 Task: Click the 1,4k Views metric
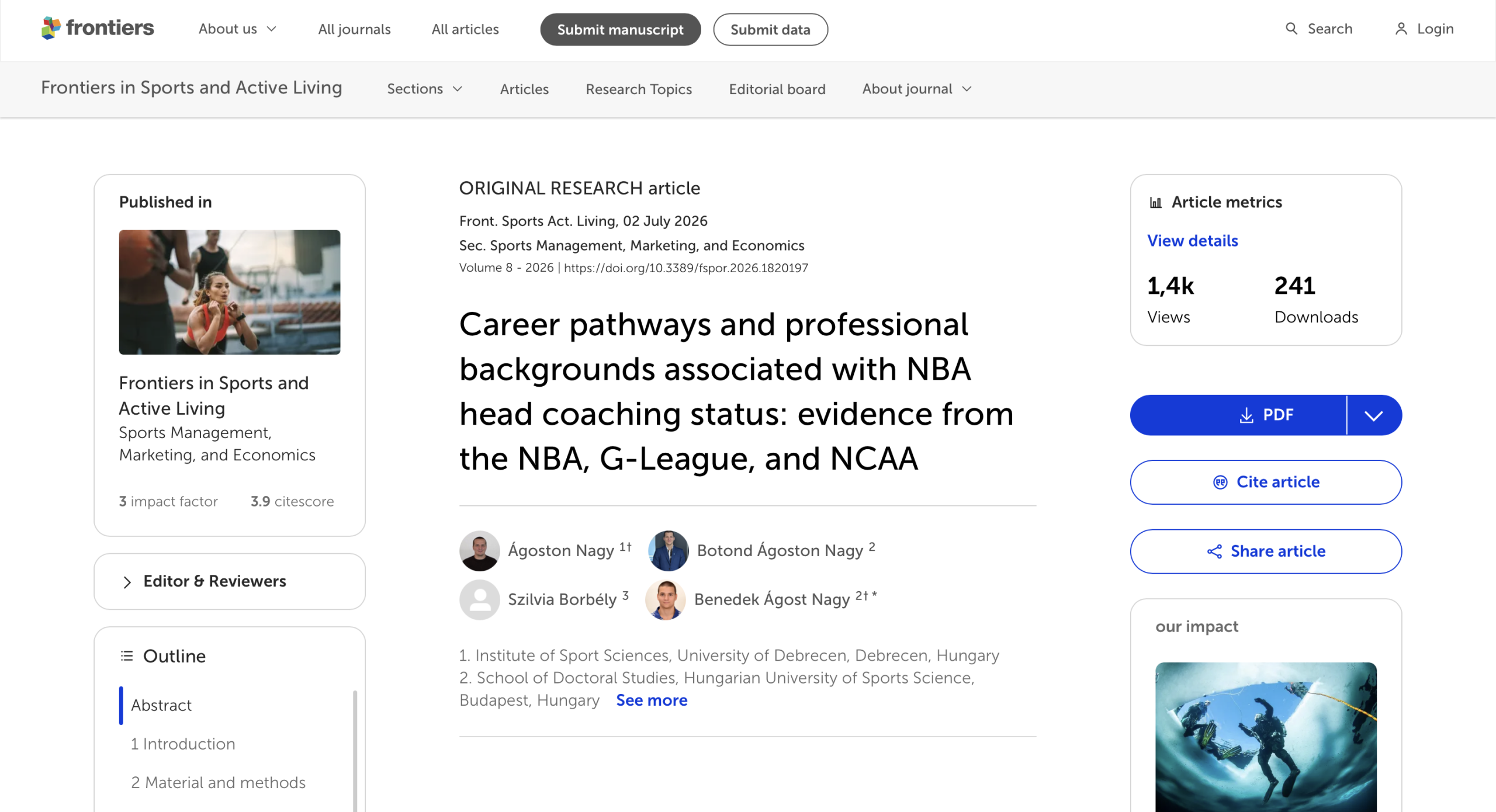coord(1171,300)
